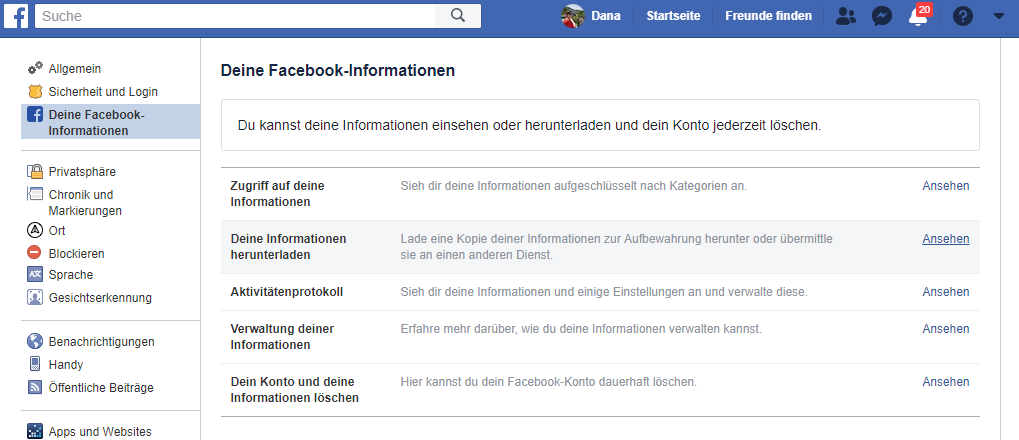1019x440 pixels.
Task: Expand the account dropdown arrow
Action: [999, 16]
